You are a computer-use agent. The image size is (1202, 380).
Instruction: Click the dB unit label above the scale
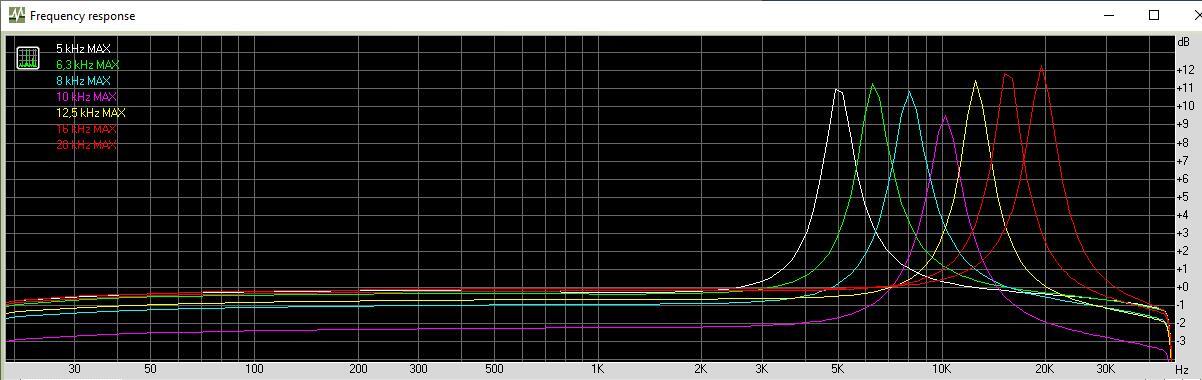1184,42
